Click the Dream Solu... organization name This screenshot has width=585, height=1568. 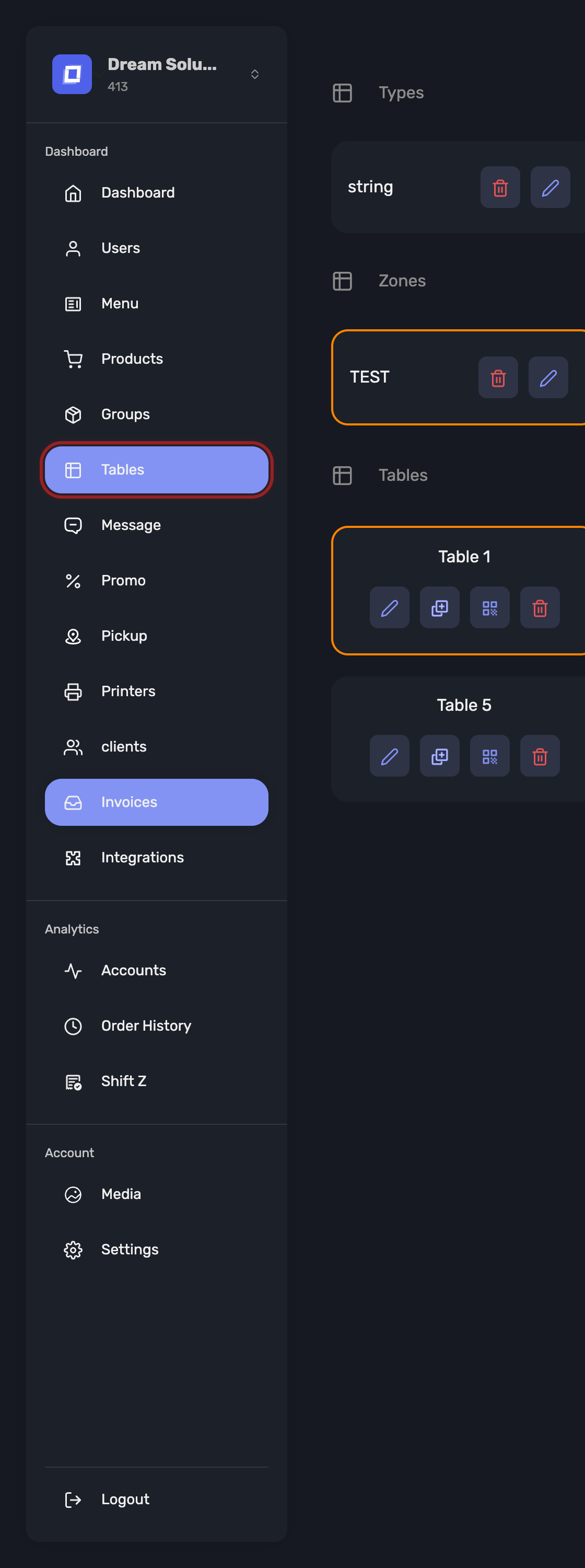click(x=162, y=64)
